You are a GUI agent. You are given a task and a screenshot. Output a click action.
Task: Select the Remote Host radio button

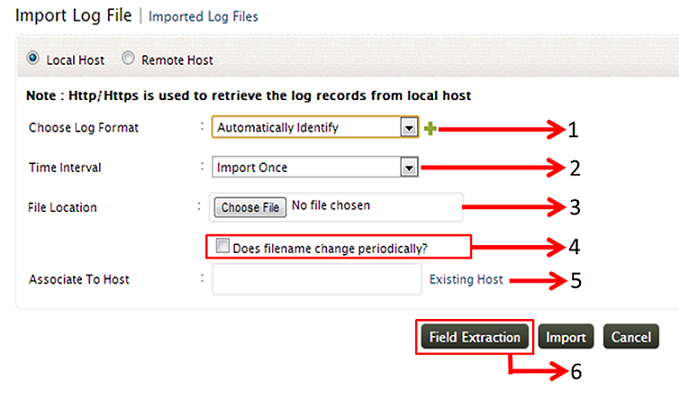click(x=128, y=60)
